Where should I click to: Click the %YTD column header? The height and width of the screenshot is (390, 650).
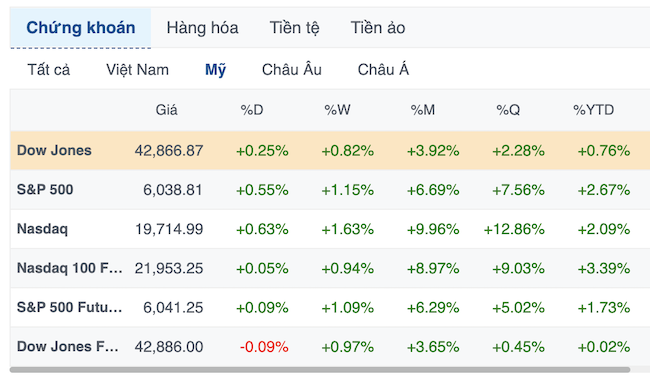tap(593, 110)
